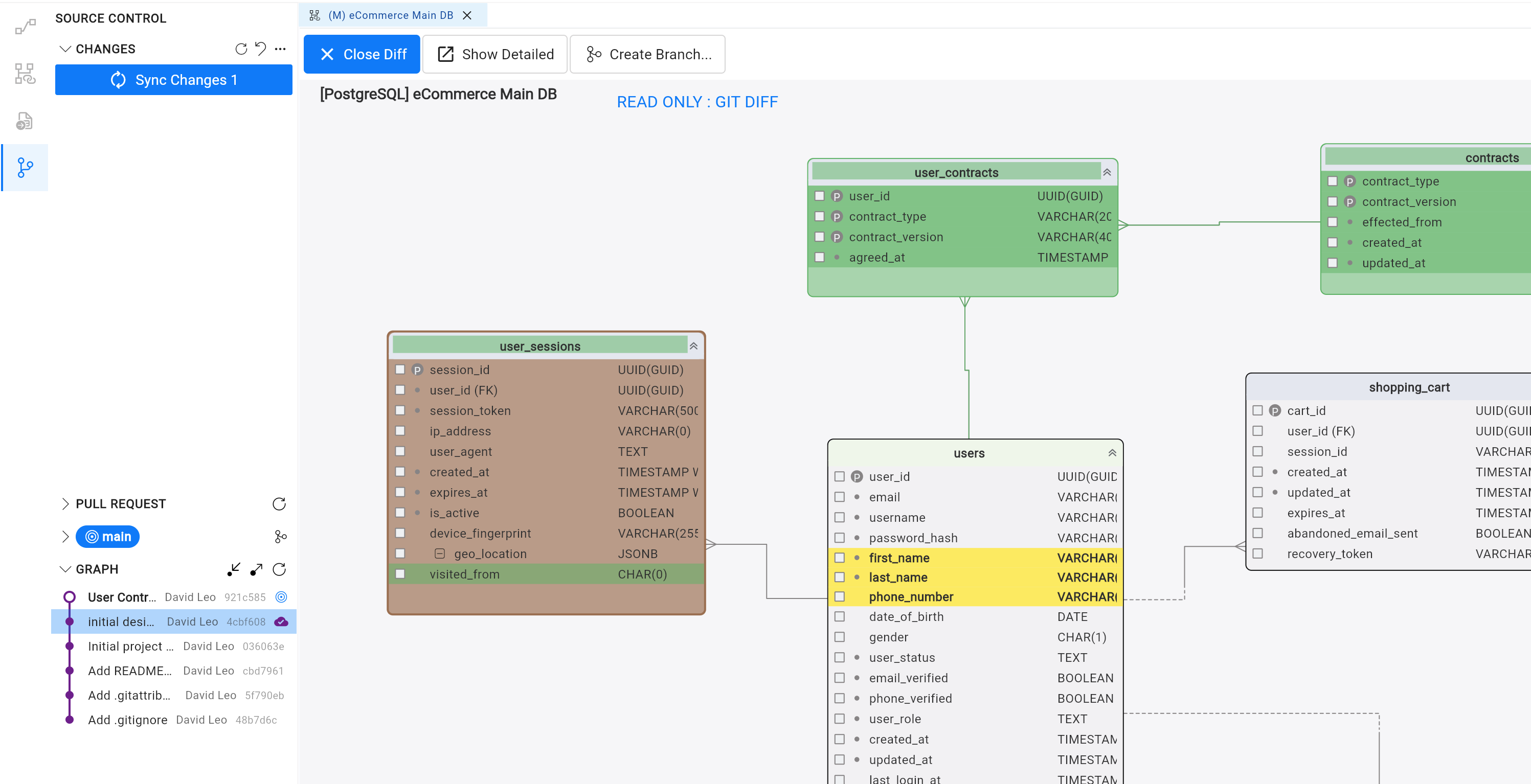The height and width of the screenshot is (784, 1531).
Task: Check the session_id checkbox in user_sessions
Action: 400,370
